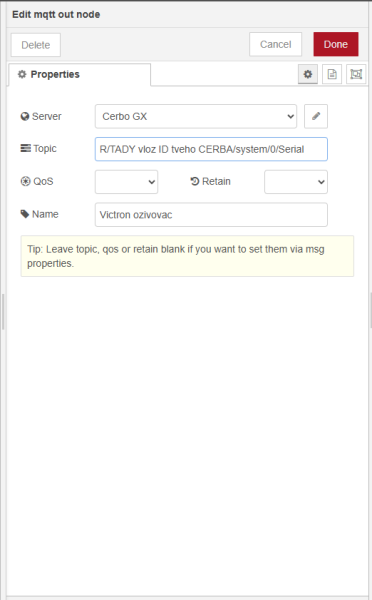This screenshot has width=372, height=600.
Task: Open the Server dropdown showing Cerbo GX
Action: coord(196,116)
